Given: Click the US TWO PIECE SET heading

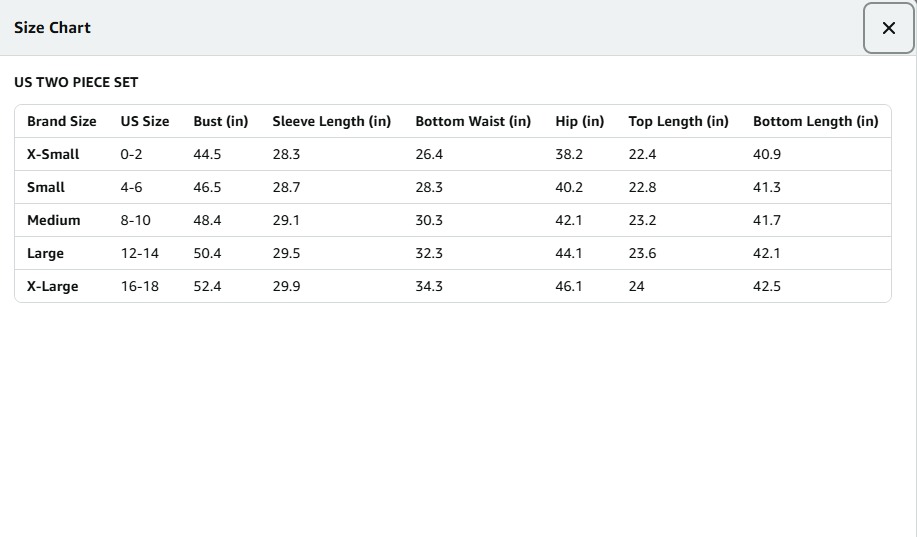Looking at the screenshot, I should (76, 82).
